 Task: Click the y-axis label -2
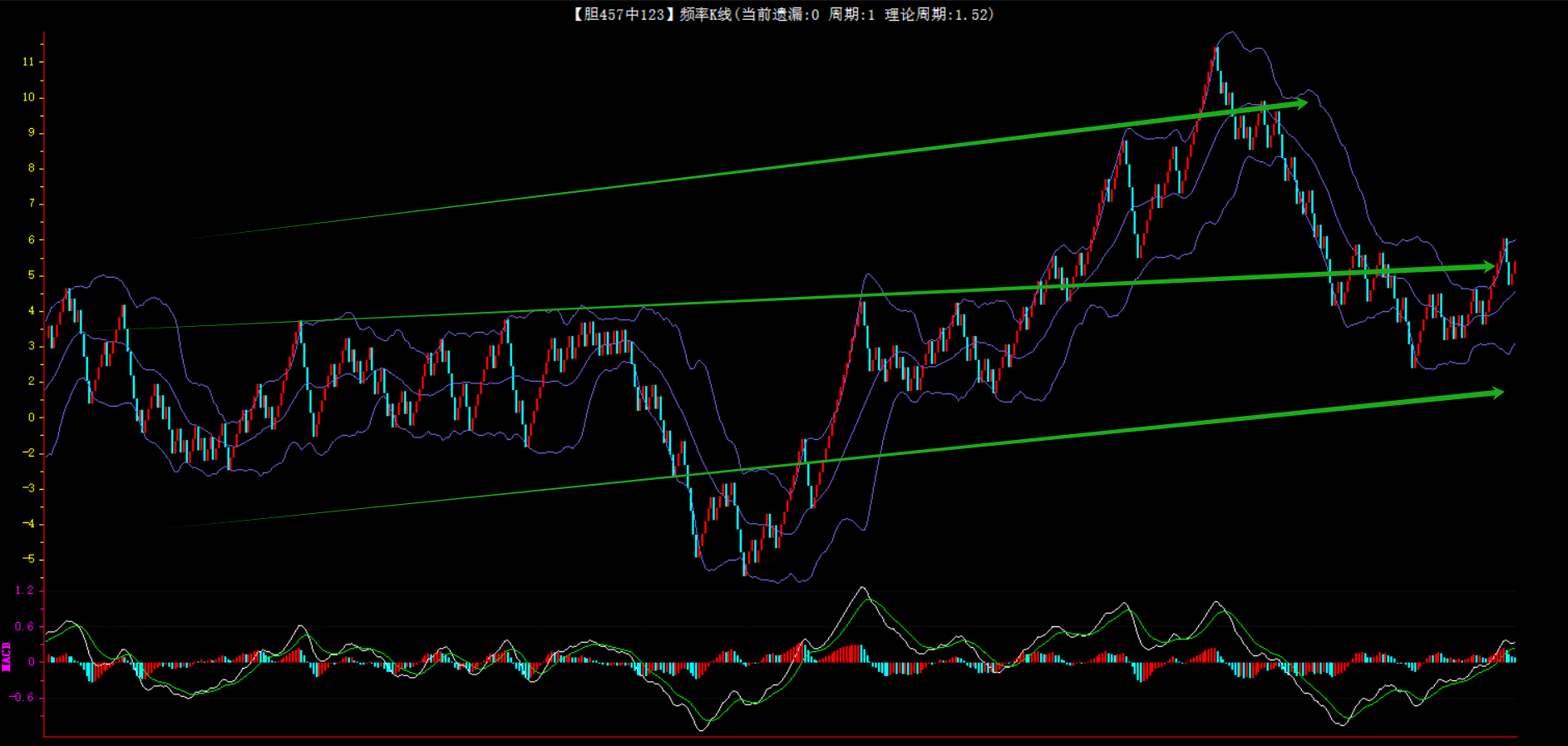point(29,453)
